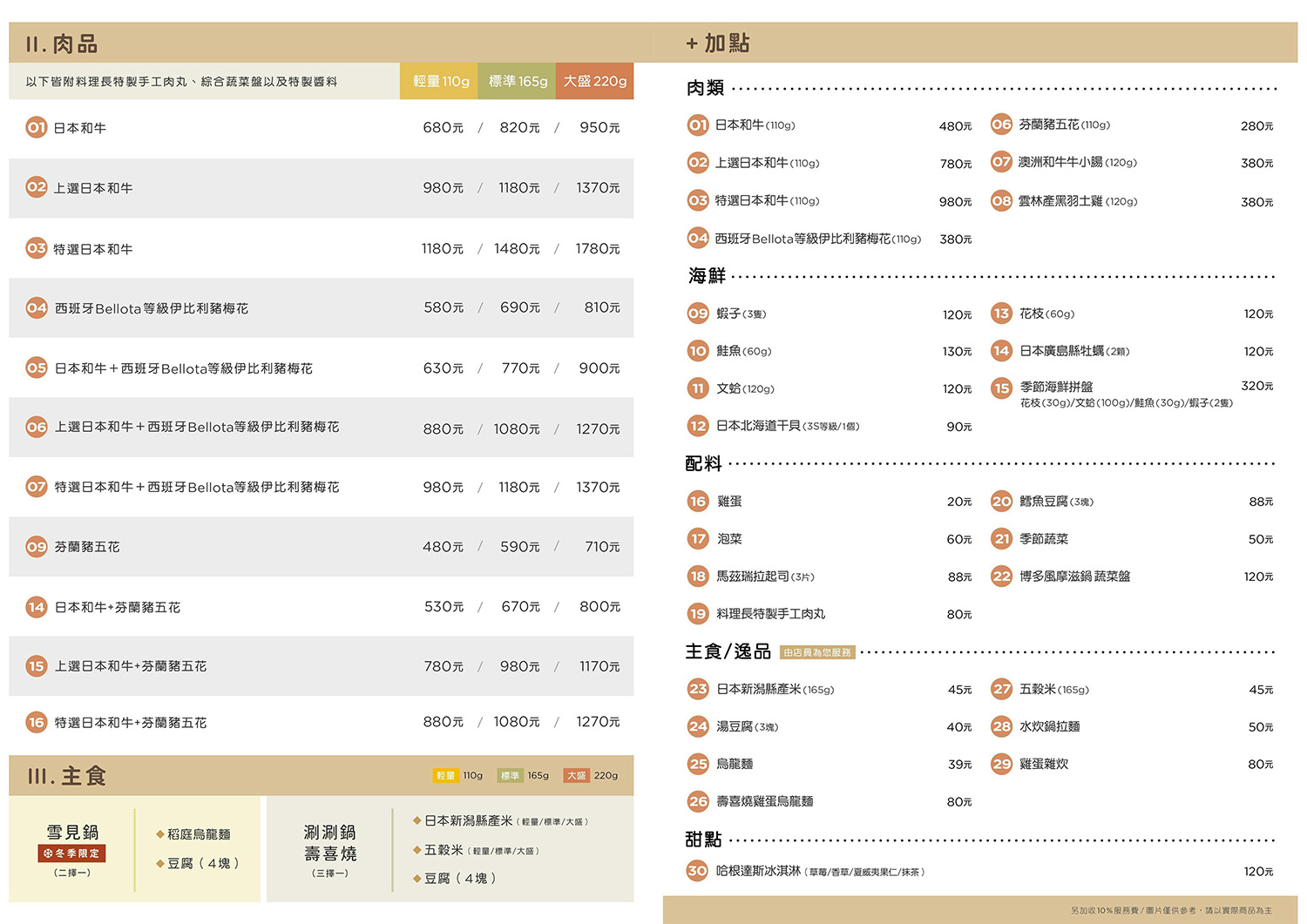The width and height of the screenshot is (1307, 924).
Task: Select 上選日本和牛+西班牙Bellota等級伊比利豬梅花 item name
Action: 197,427
